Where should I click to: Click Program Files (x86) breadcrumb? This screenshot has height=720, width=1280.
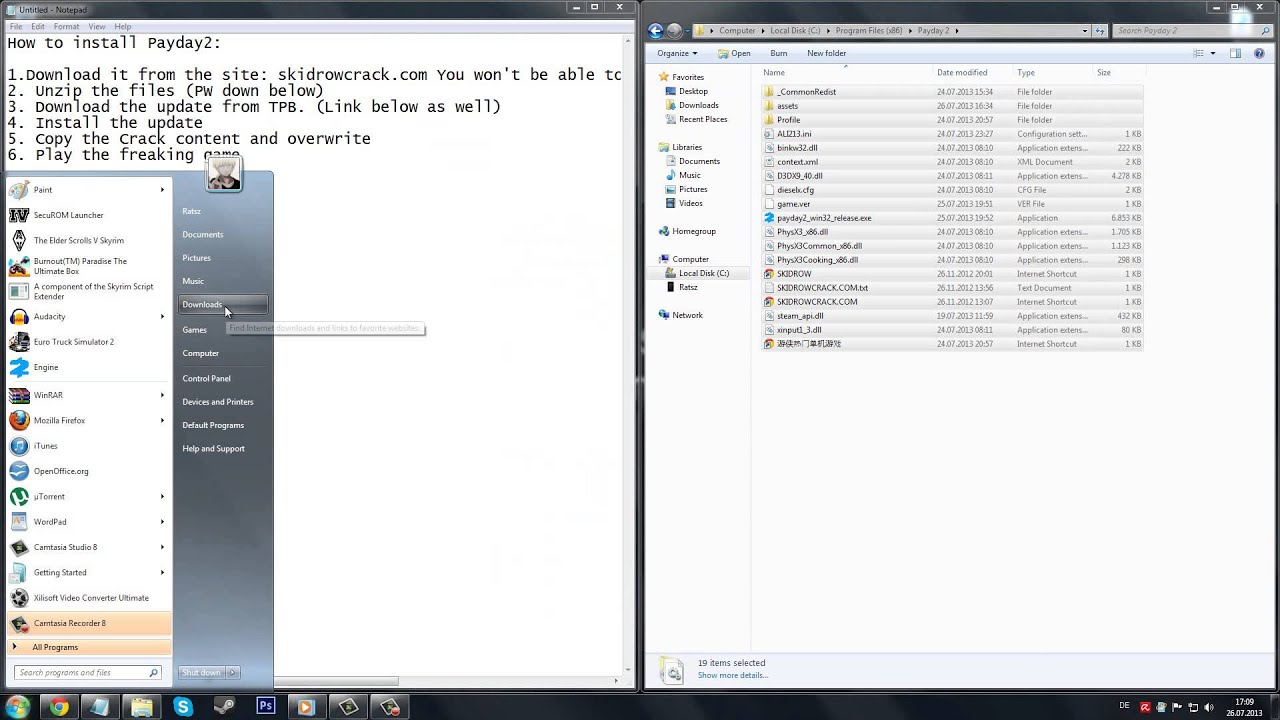point(868,31)
